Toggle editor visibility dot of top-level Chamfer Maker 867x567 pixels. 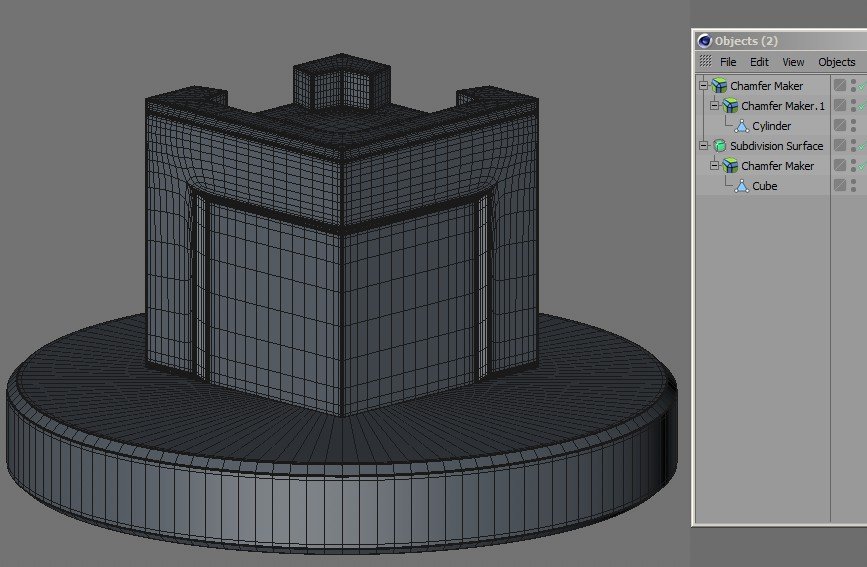click(853, 82)
